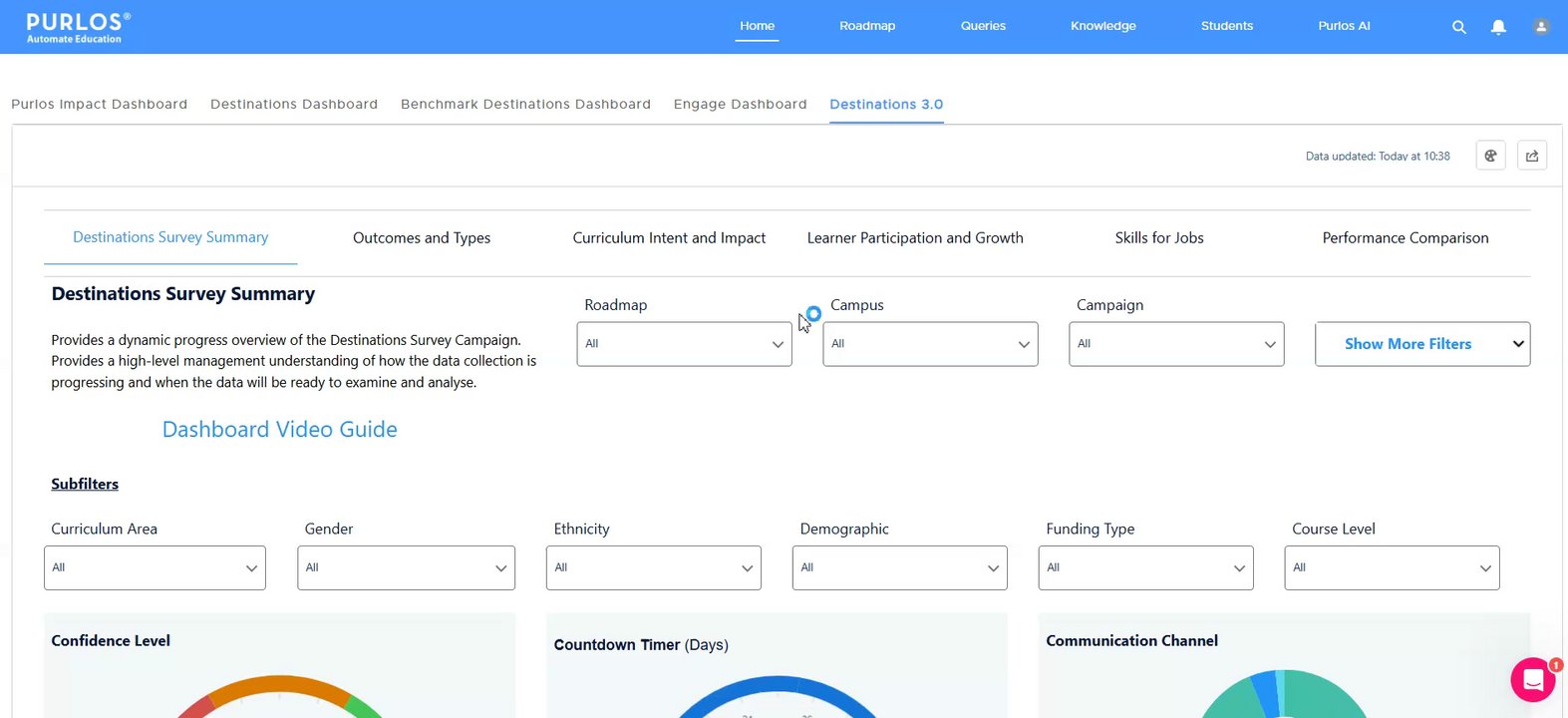Switch to Engage Dashboard

click(x=740, y=105)
